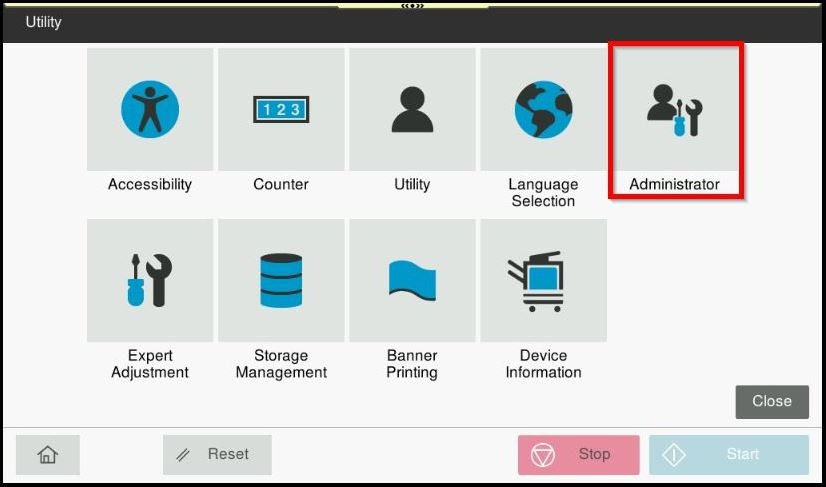Click the Administrator text label

pos(674,185)
